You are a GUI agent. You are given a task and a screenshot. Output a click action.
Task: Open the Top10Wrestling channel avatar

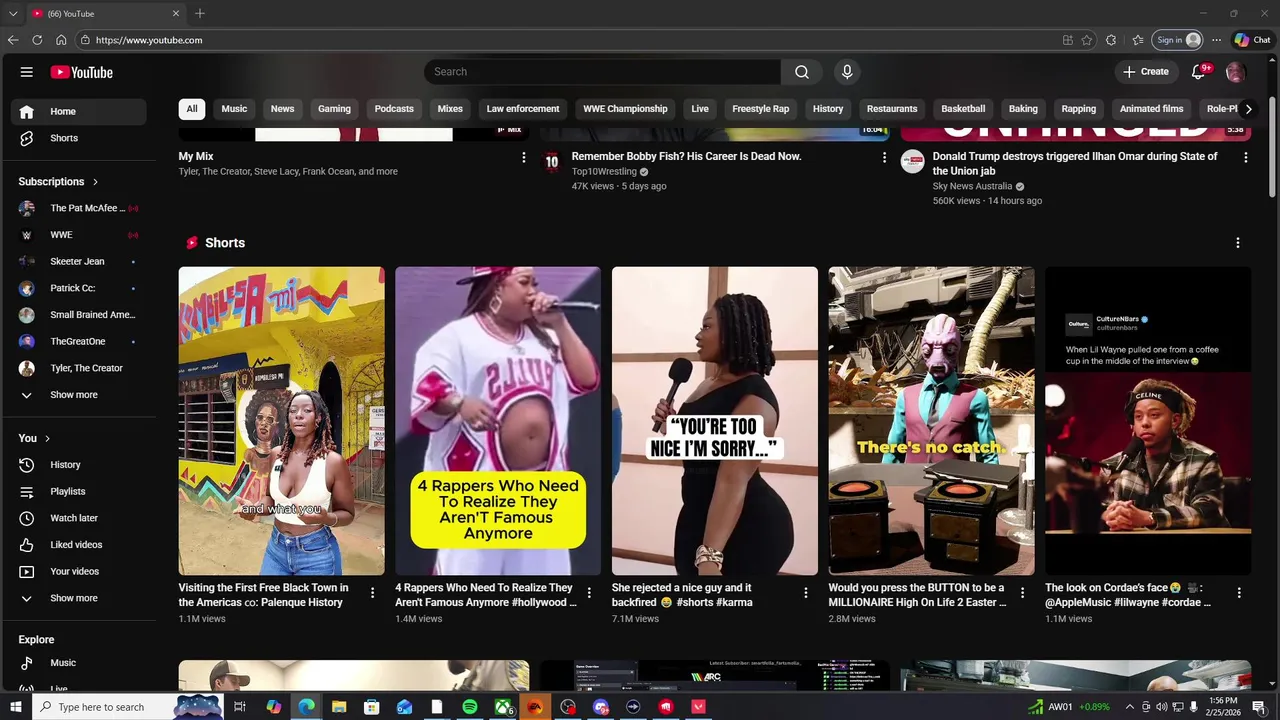[x=551, y=162]
